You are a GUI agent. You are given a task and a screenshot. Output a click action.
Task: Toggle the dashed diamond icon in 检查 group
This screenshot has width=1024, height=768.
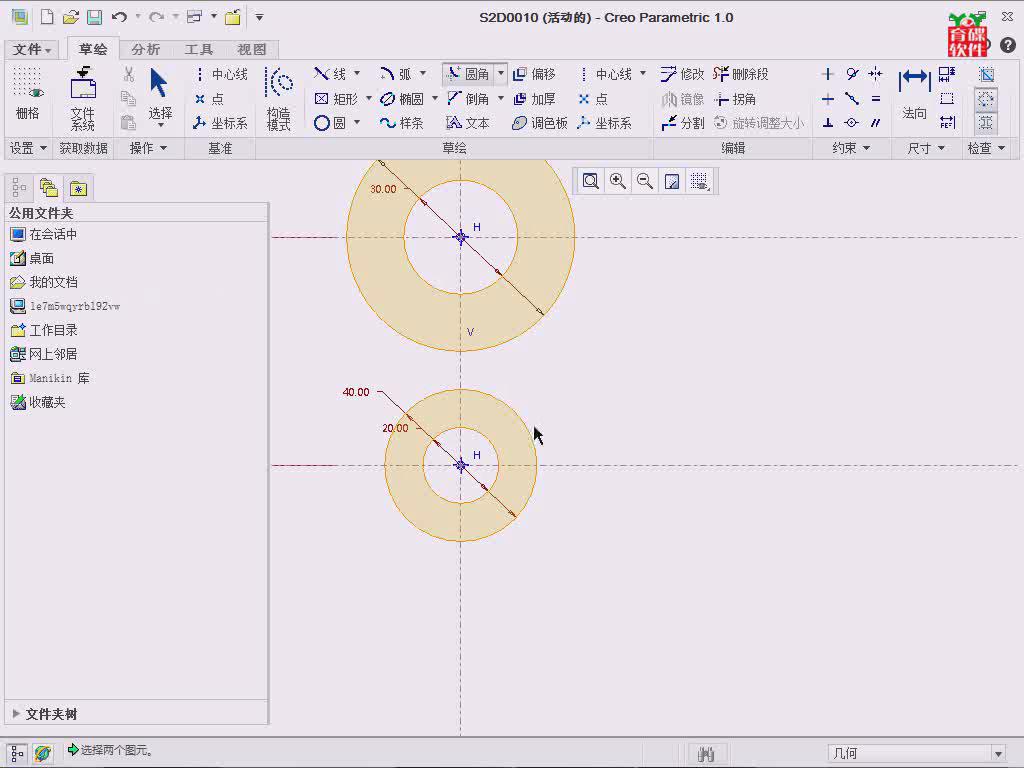pyautogui.click(x=986, y=99)
